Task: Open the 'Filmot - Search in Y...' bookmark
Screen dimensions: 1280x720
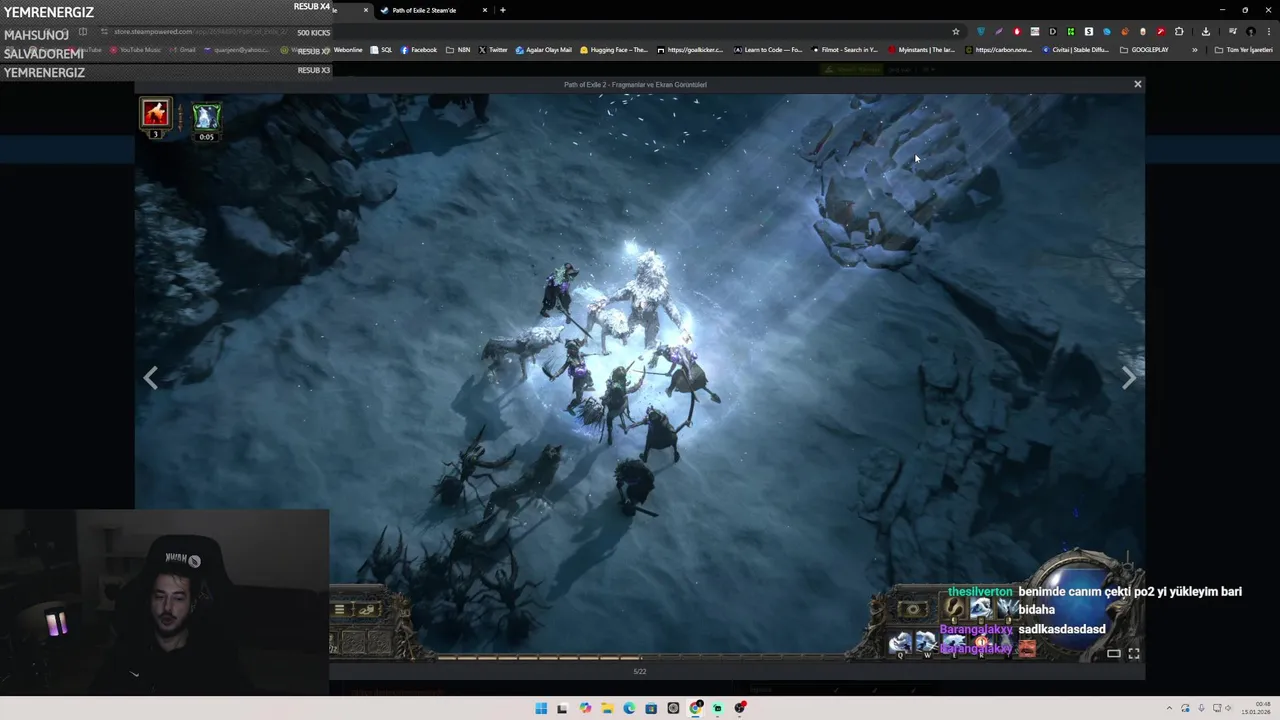Action: point(844,50)
